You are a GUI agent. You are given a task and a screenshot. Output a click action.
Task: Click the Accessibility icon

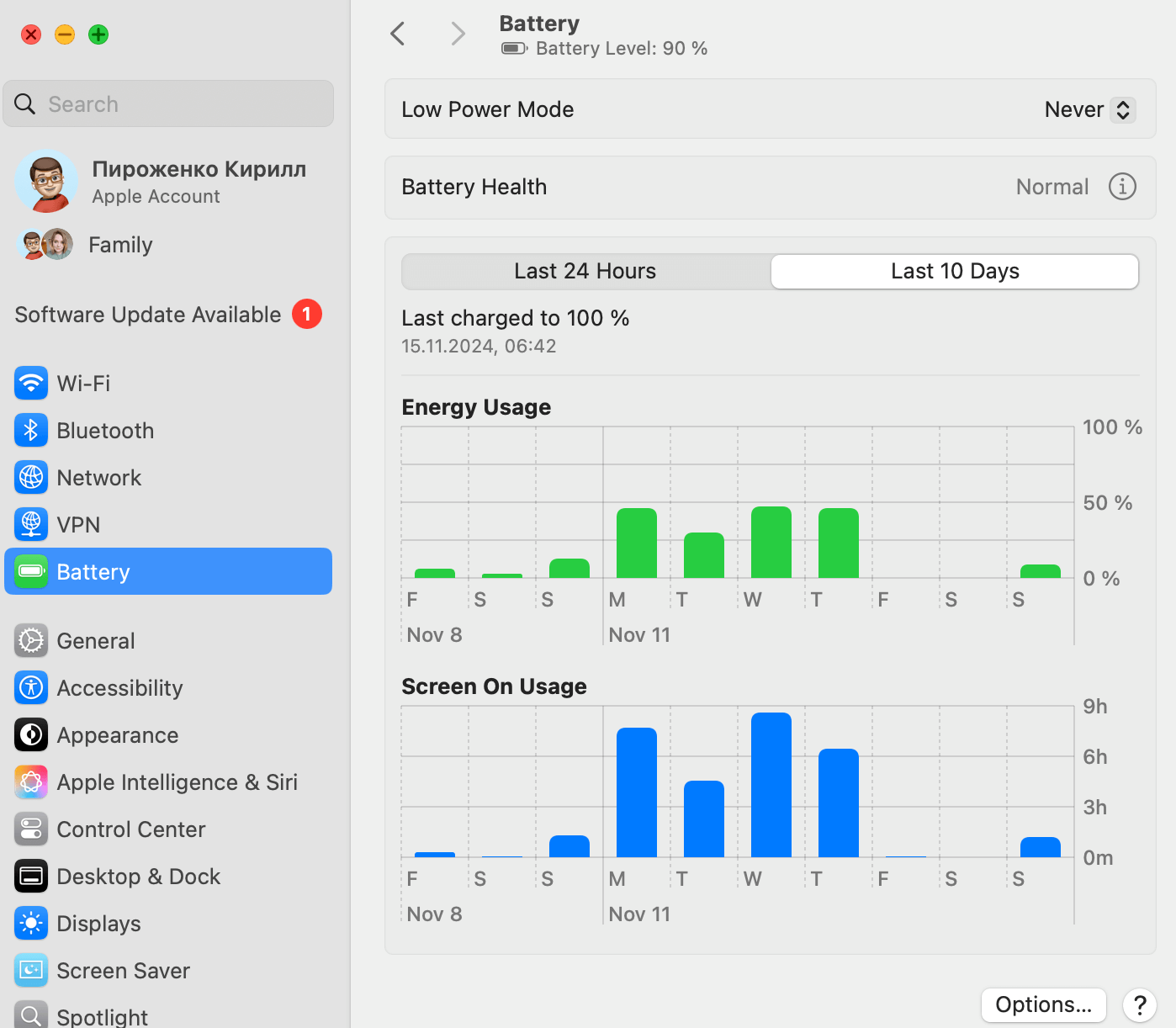[x=31, y=688]
